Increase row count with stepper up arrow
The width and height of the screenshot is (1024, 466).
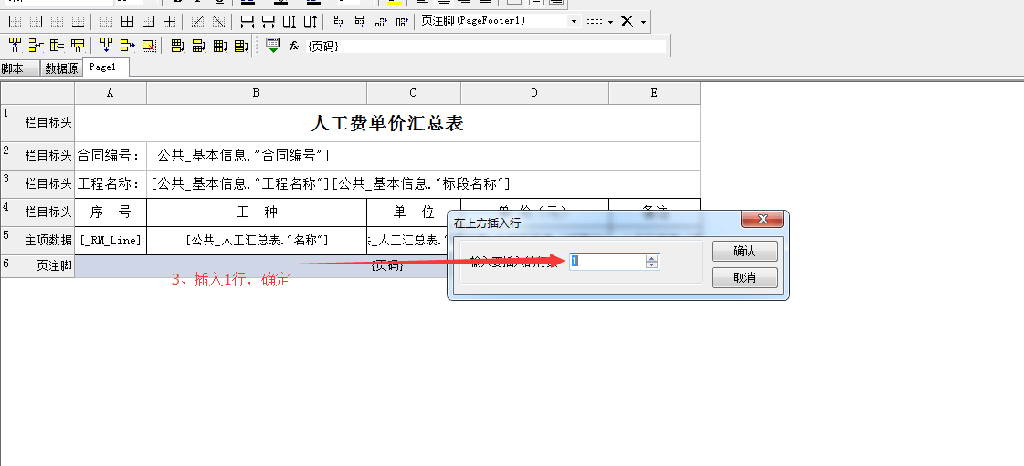point(652,257)
